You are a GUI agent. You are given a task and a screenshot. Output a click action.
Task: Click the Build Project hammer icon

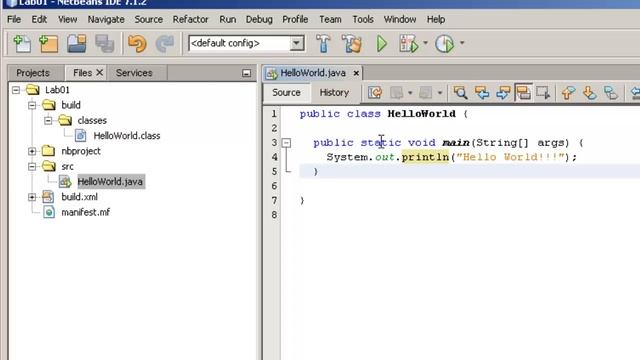click(x=323, y=43)
